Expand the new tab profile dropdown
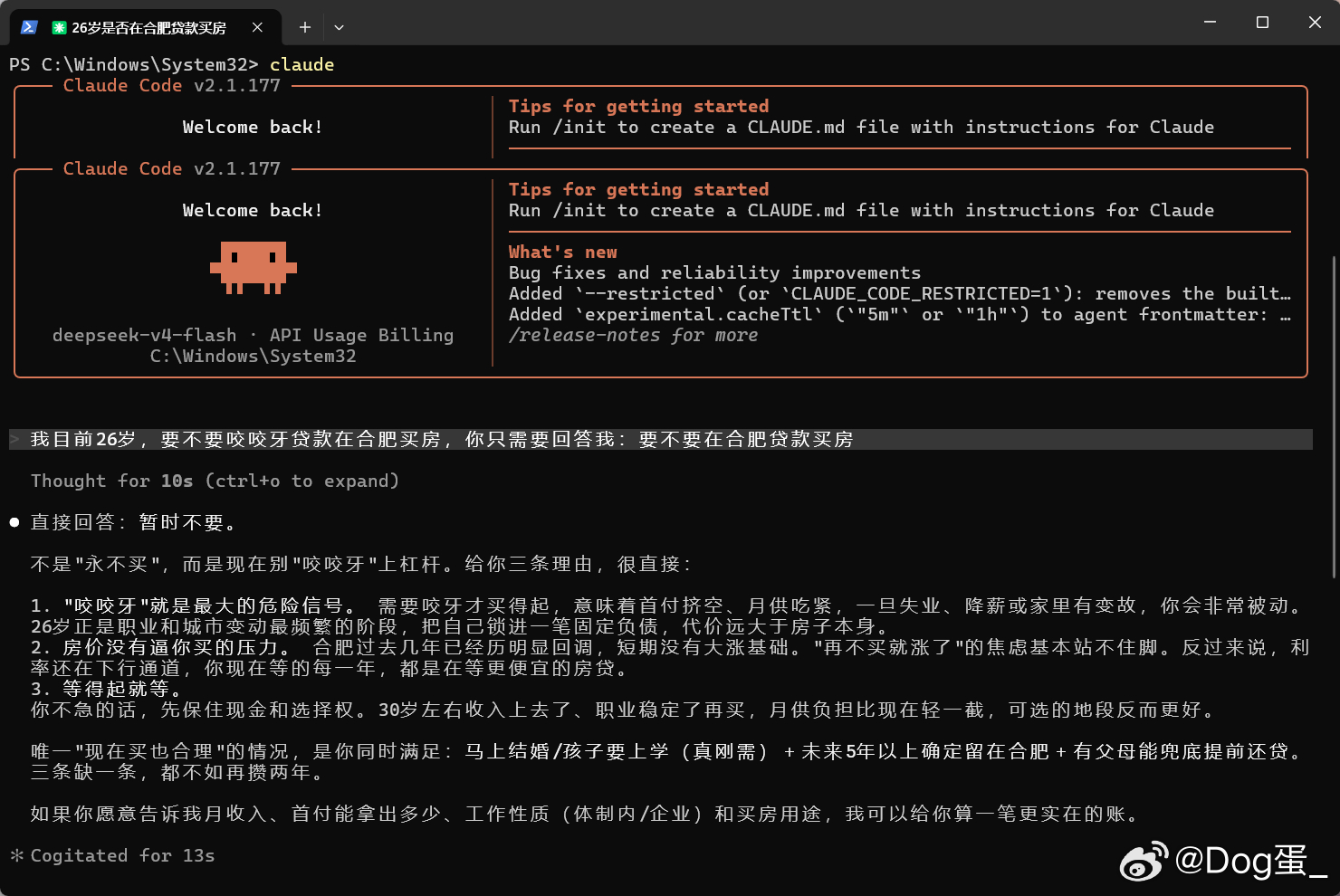This screenshot has width=1340, height=896. coord(339,27)
